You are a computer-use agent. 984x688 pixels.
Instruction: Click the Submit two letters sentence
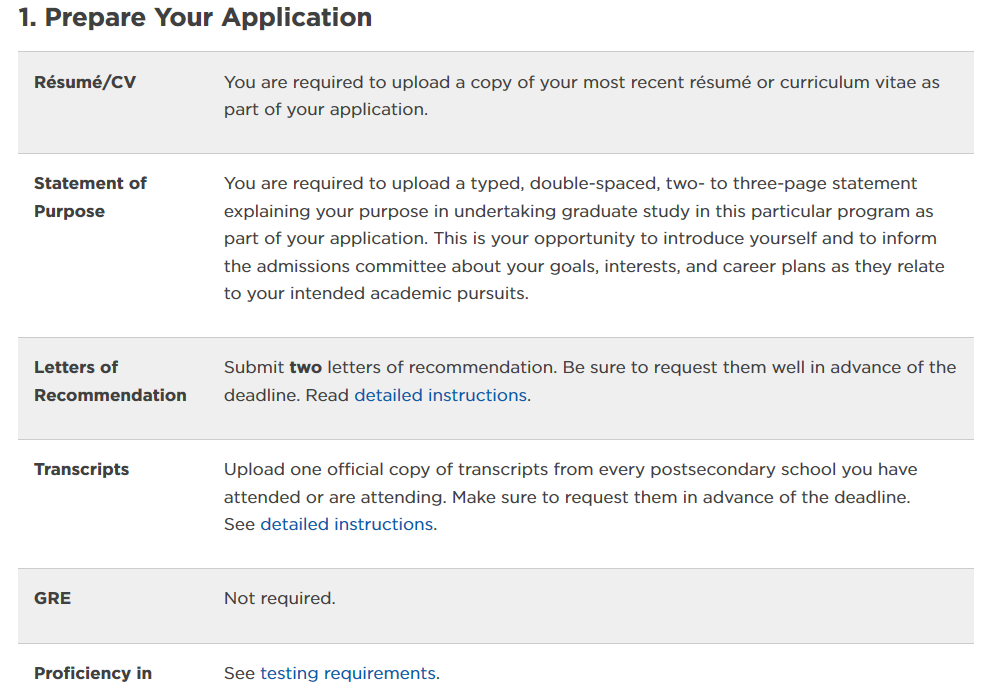(390, 367)
